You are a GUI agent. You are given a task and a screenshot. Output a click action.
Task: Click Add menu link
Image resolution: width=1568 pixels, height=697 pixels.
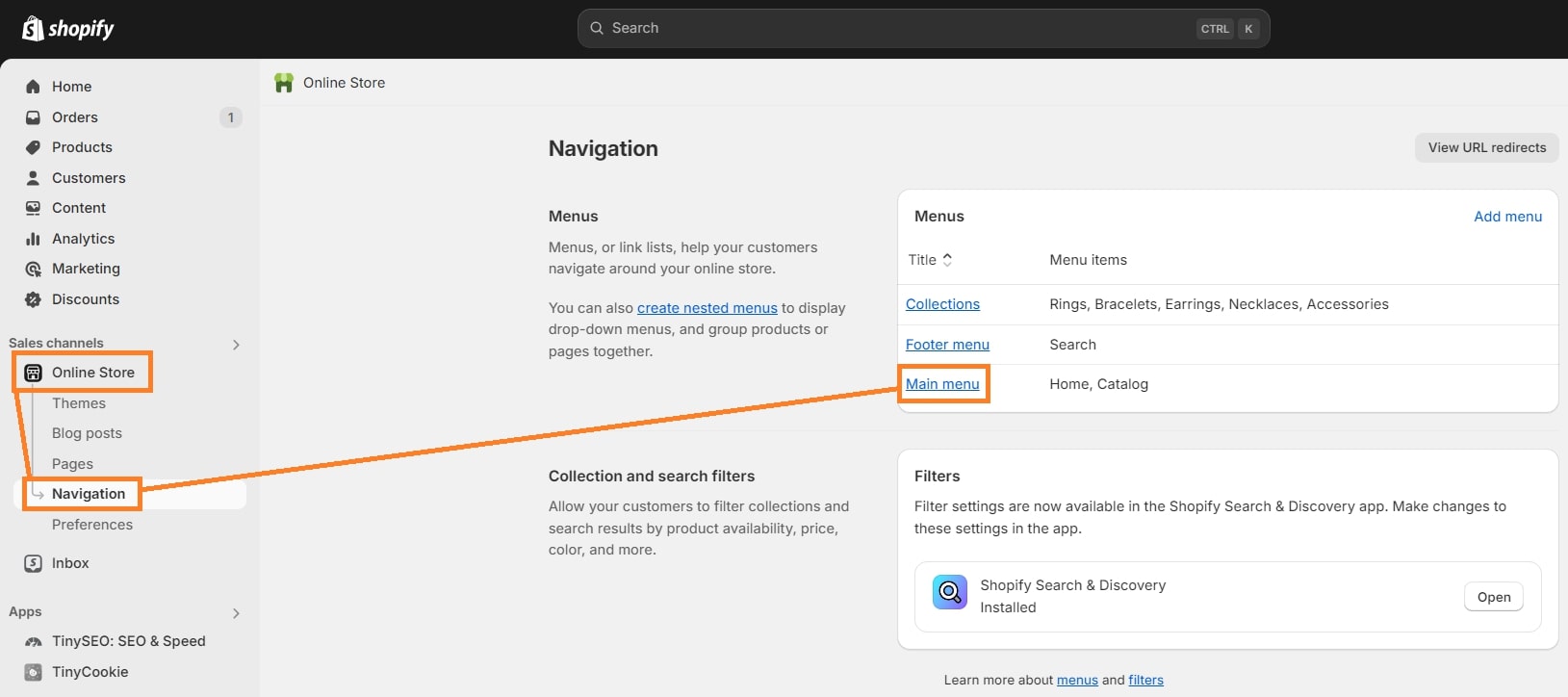coord(1507,217)
